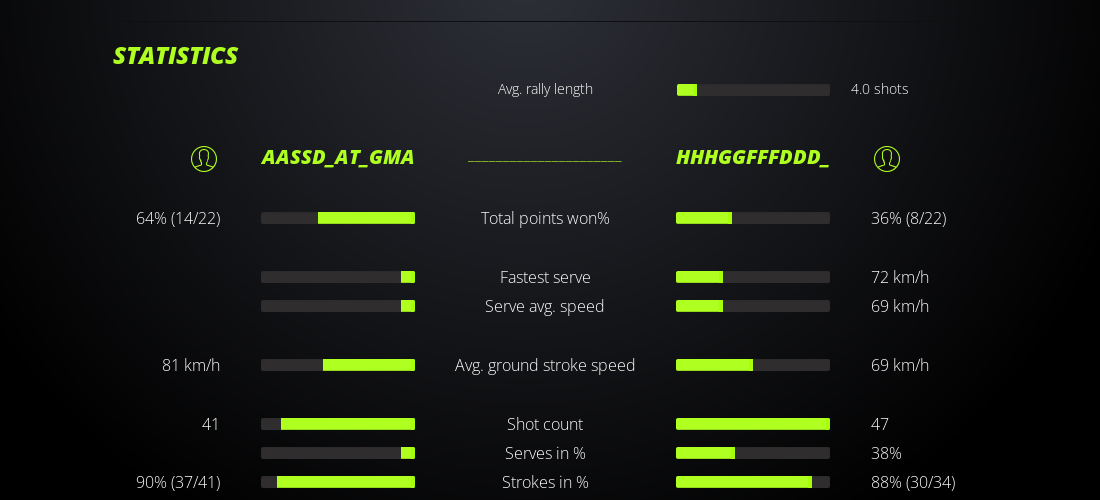Click the AASSD_AT_GMA player profile icon
This screenshot has height=500, width=1100.
tap(204, 158)
